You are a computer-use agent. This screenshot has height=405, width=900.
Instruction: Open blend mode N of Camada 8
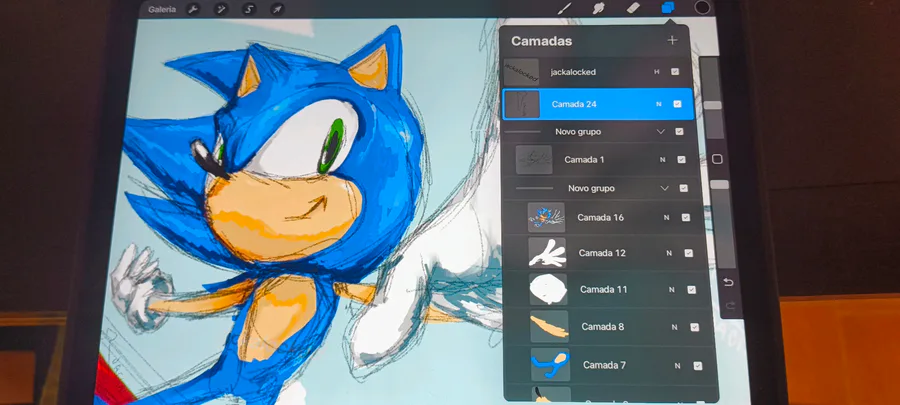click(674, 327)
